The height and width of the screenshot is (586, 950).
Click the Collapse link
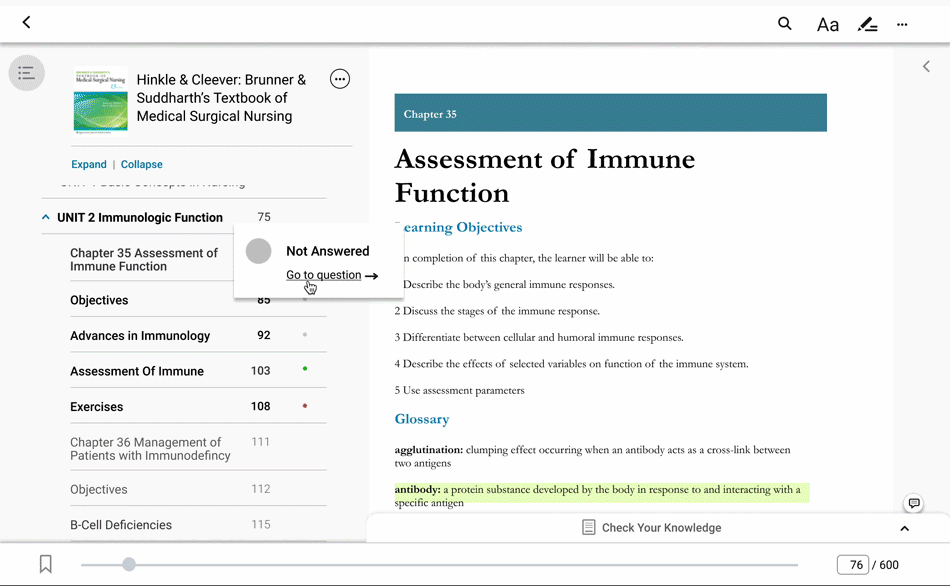point(142,164)
